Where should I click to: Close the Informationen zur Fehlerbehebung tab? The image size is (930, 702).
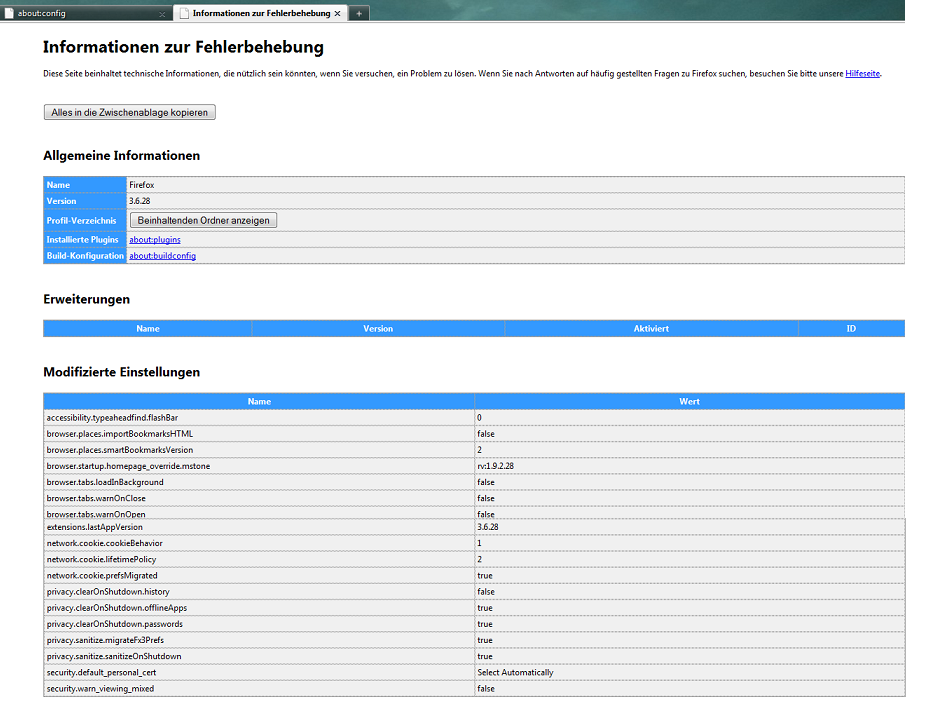tap(338, 14)
